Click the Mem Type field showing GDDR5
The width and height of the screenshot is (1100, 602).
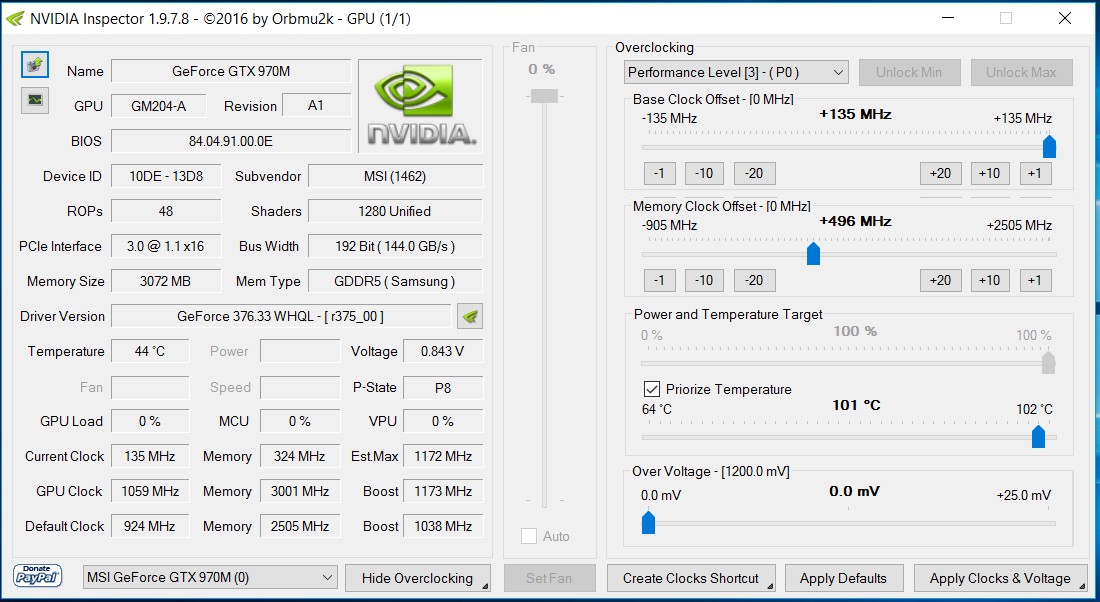tap(395, 281)
